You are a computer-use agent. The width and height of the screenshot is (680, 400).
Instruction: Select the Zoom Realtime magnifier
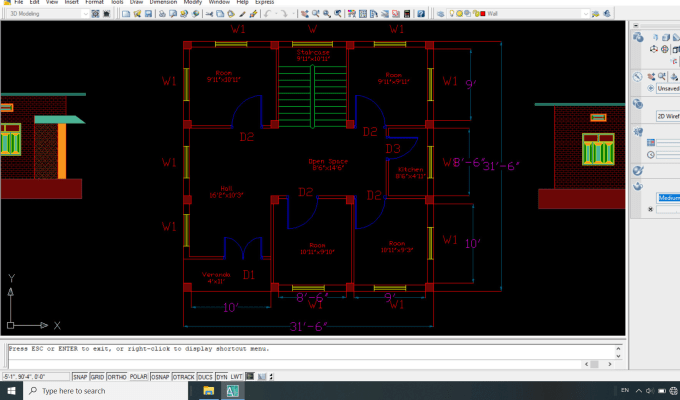point(316,14)
